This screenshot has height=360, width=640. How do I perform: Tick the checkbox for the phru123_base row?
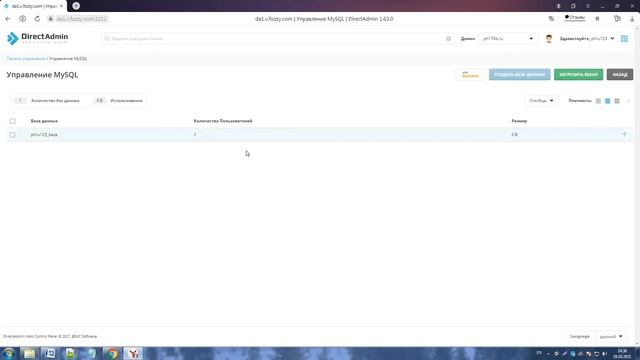13,135
